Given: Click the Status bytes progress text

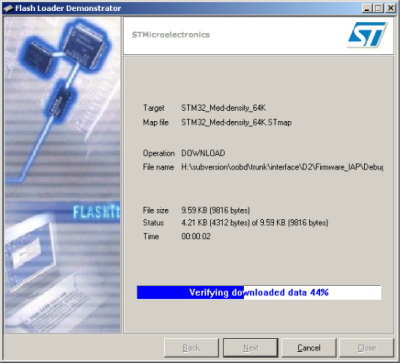Looking at the screenshot, I should [255, 223].
